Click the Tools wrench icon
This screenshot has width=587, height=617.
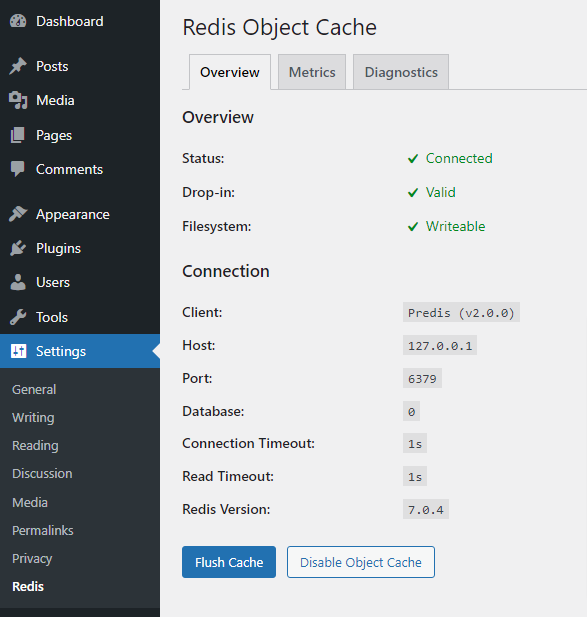click(x=18, y=317)
